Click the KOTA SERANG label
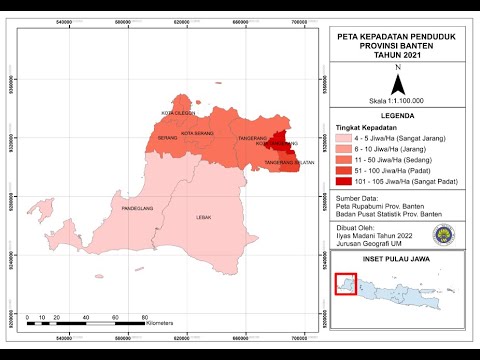Viewport: 480px width, 360px height. point(197,133)
